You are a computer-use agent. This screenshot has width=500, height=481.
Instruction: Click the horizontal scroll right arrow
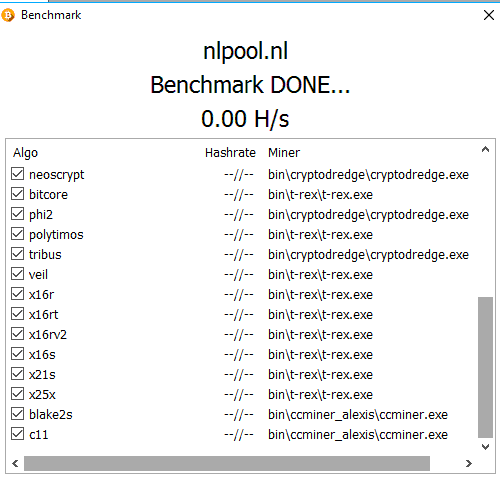(x=469, y=463)
